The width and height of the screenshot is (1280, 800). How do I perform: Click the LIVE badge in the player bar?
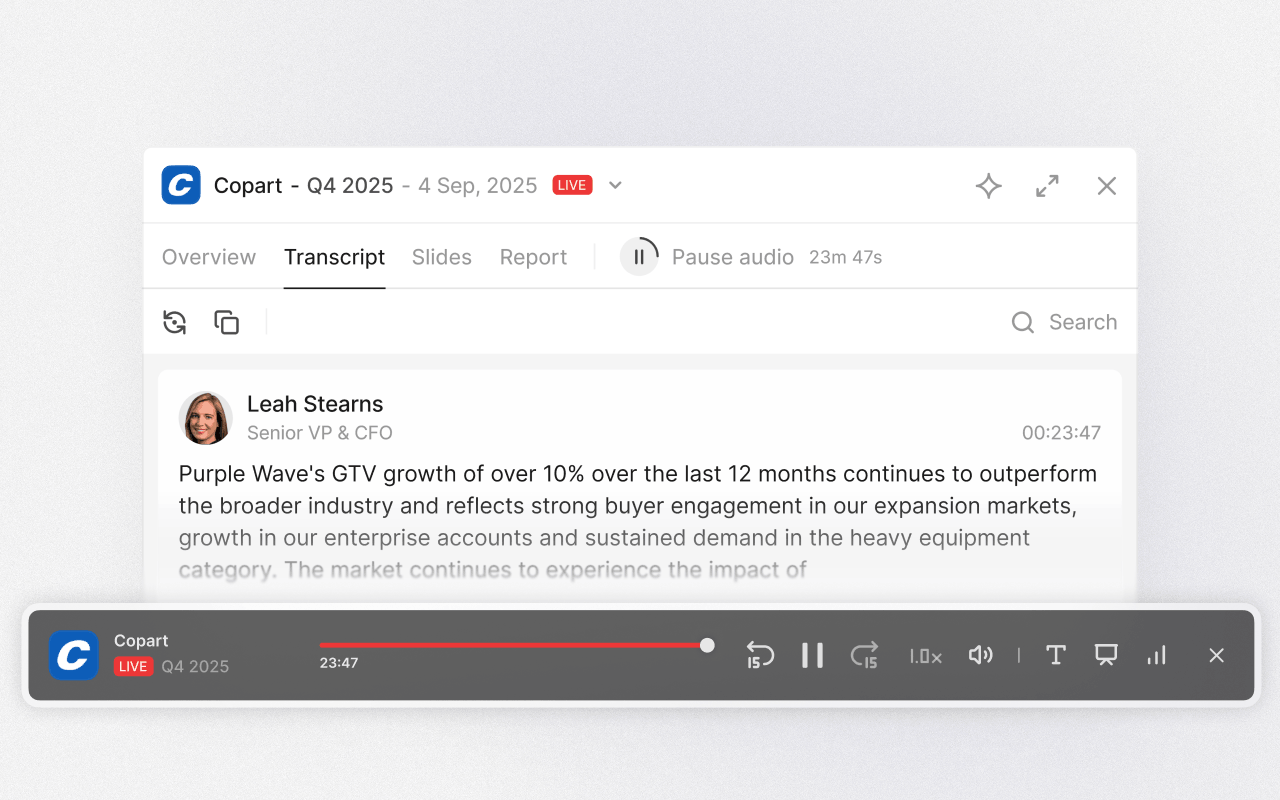[133, 666]
